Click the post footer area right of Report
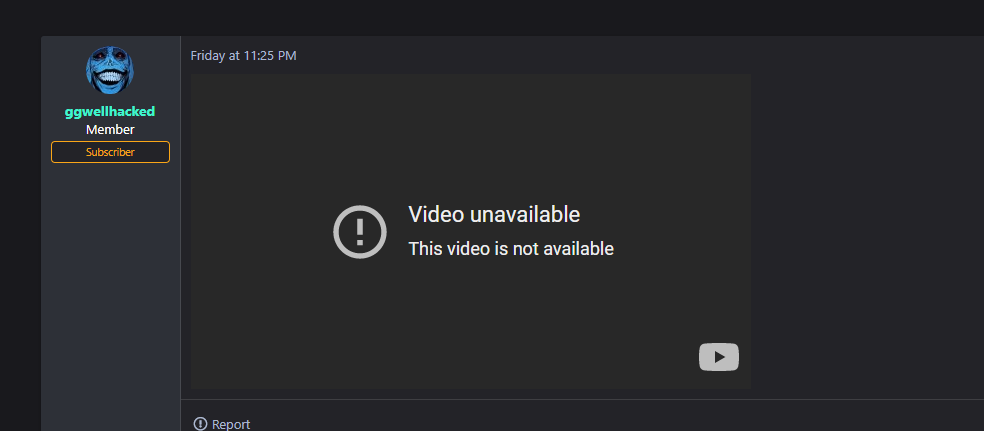984x431 pixels. click(x=615, y=420)
